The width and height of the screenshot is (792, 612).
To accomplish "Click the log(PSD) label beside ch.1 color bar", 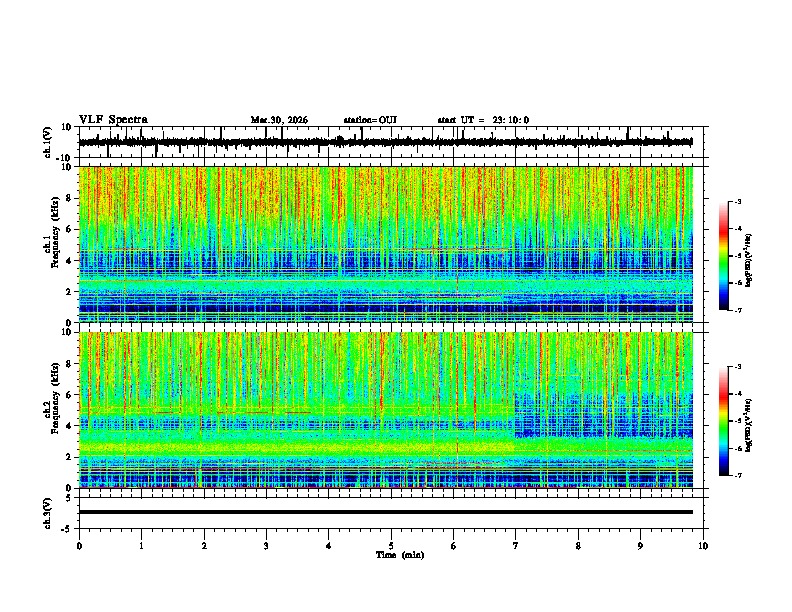I will (748, 260).
